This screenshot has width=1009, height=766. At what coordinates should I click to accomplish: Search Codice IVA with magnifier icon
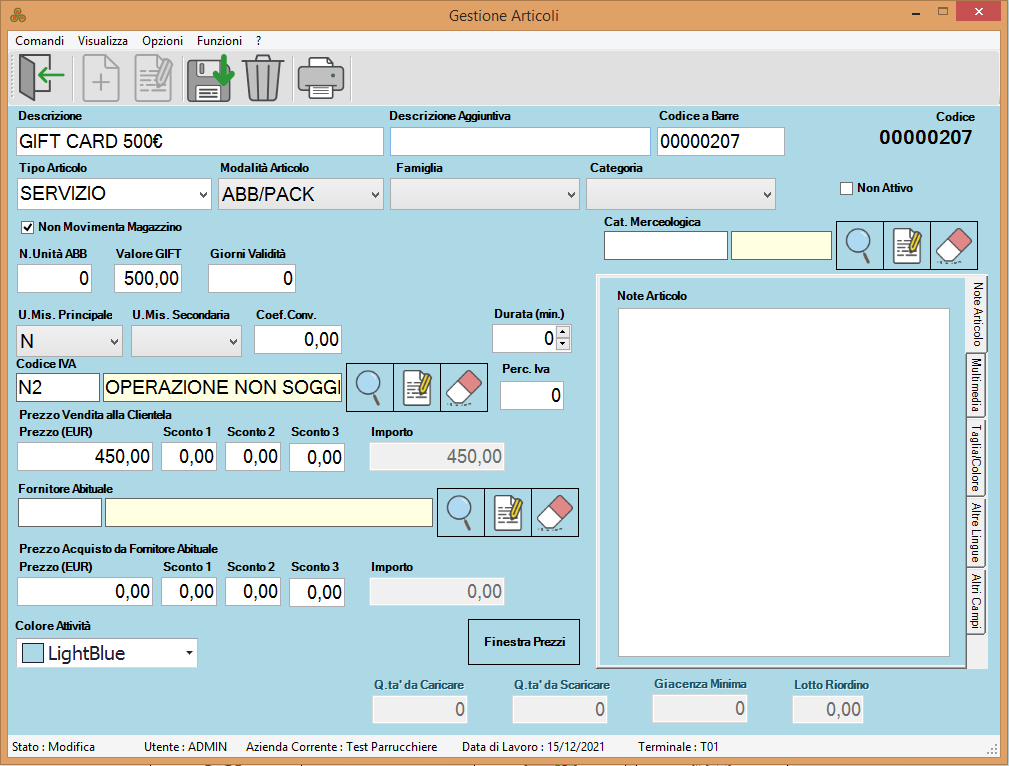370,387
